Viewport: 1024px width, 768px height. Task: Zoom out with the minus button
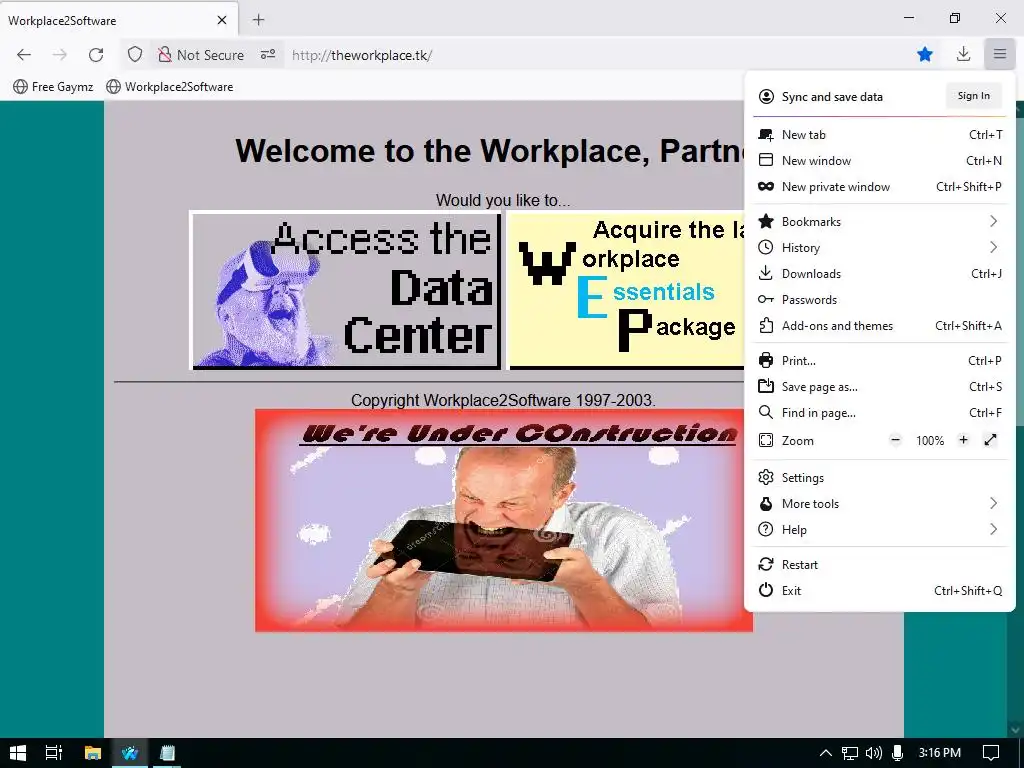(895, 440)
